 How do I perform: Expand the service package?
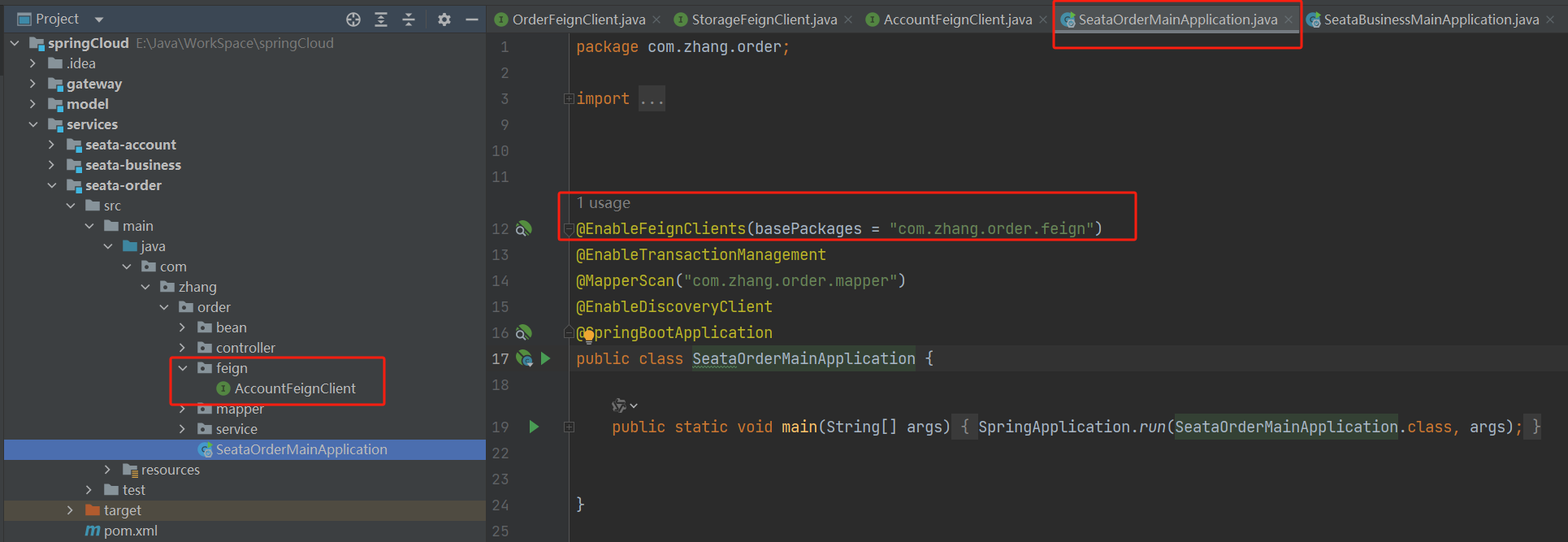click(x=183, y=429)
